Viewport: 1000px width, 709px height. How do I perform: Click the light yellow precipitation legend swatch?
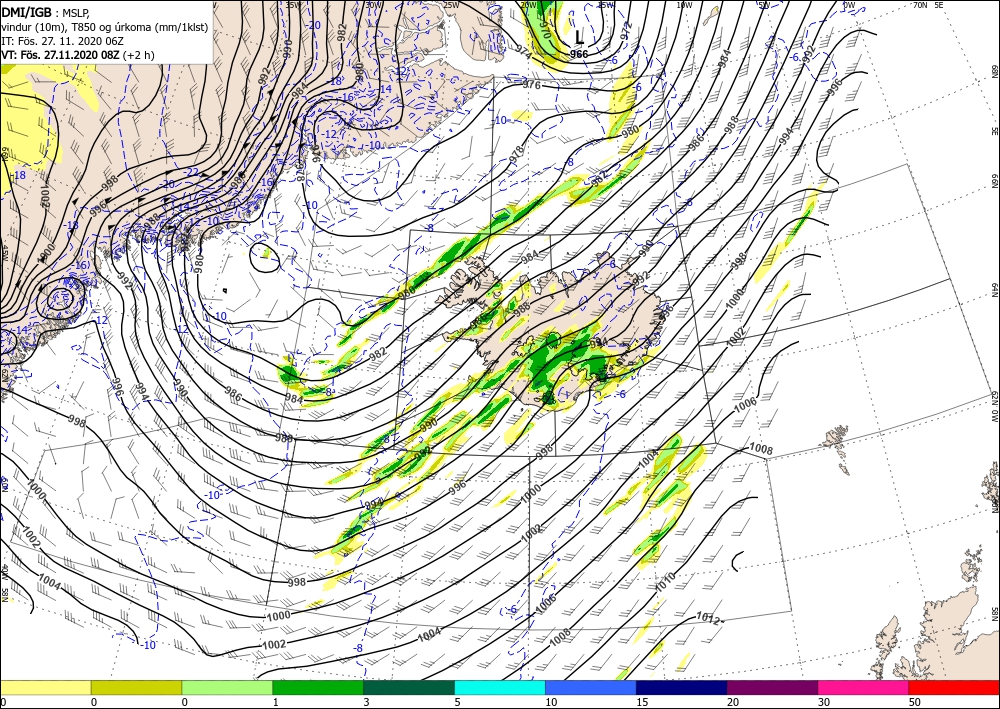[45, 687]
